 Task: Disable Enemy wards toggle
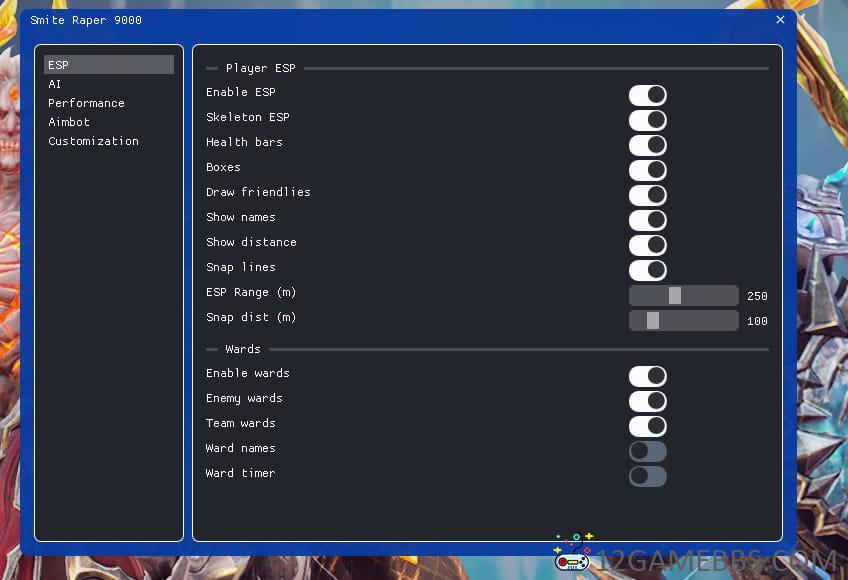[647, 401]
